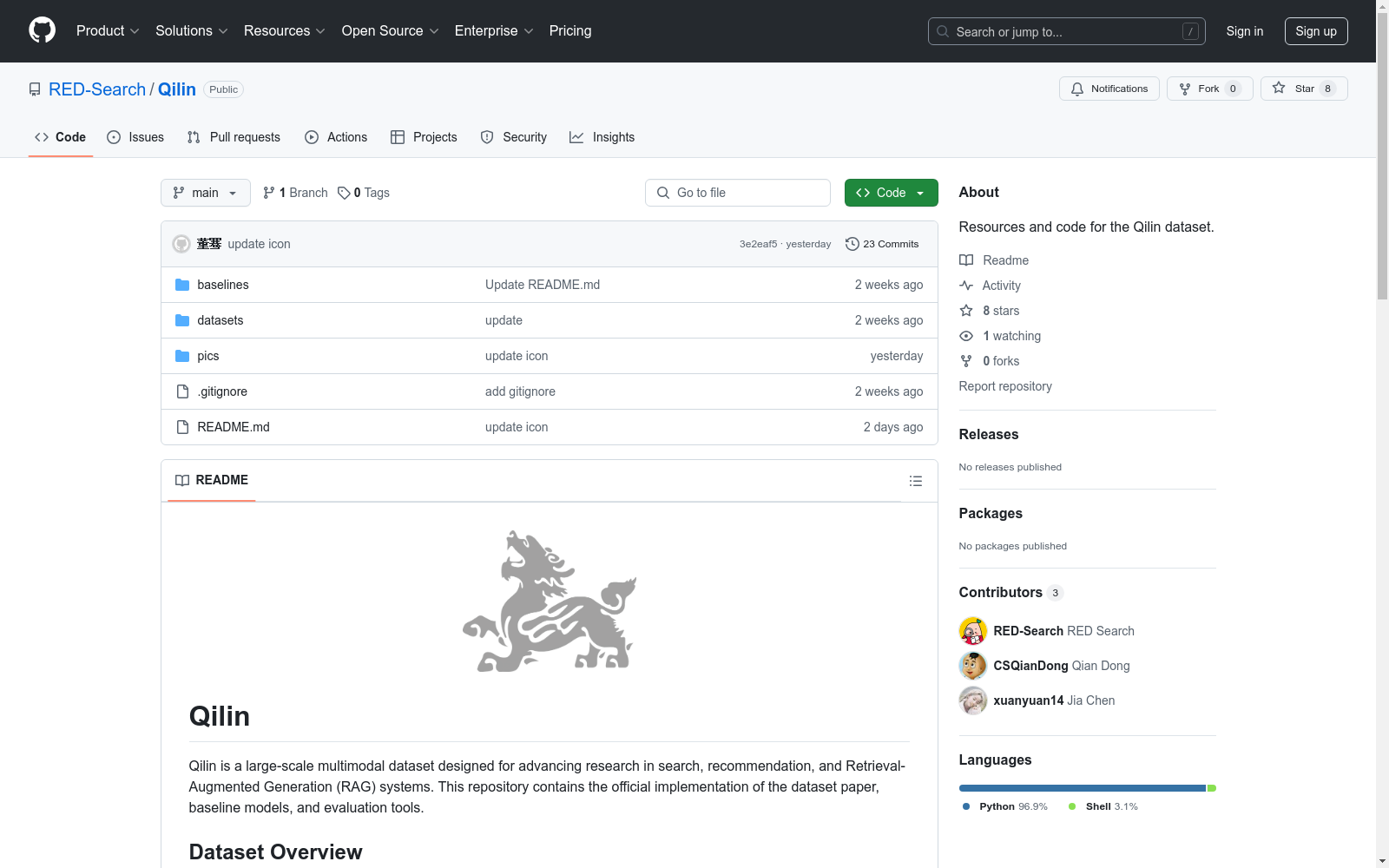1389x868 pixels.
Task: Click the RED-Search contributor avatar
Action: (973, 631)
